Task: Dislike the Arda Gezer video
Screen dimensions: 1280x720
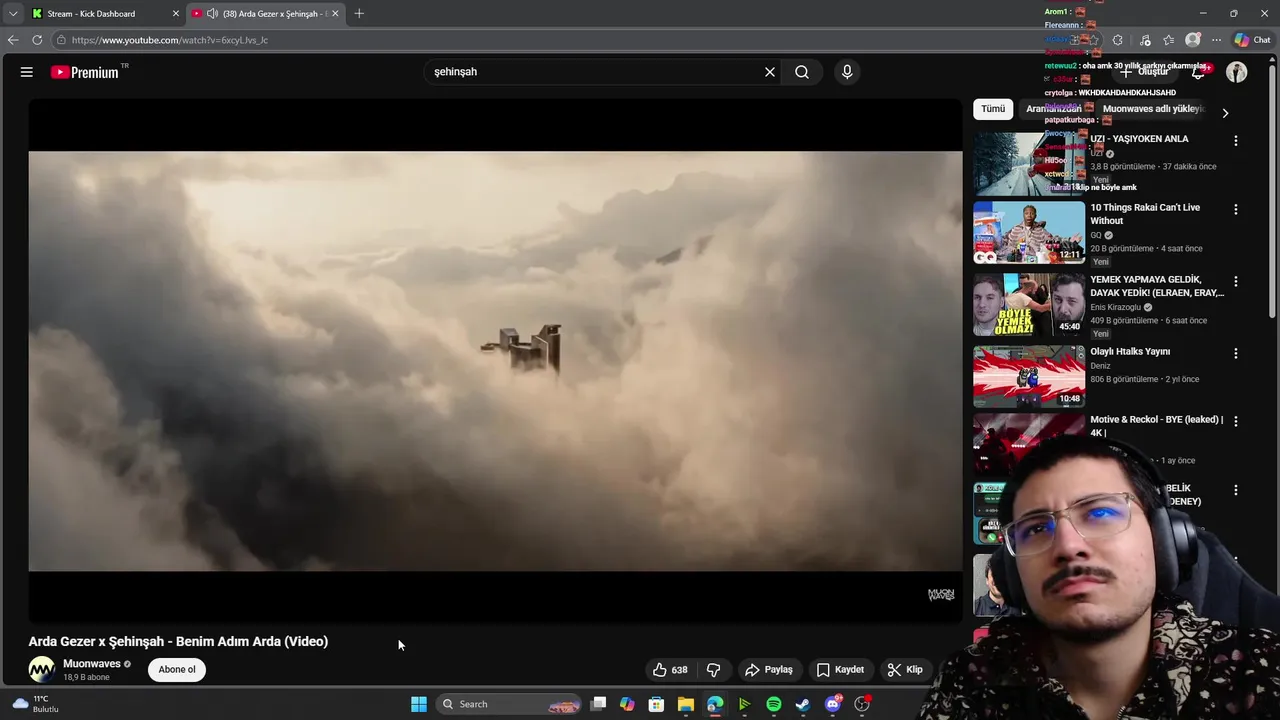Action: click(x=713, y=670)
